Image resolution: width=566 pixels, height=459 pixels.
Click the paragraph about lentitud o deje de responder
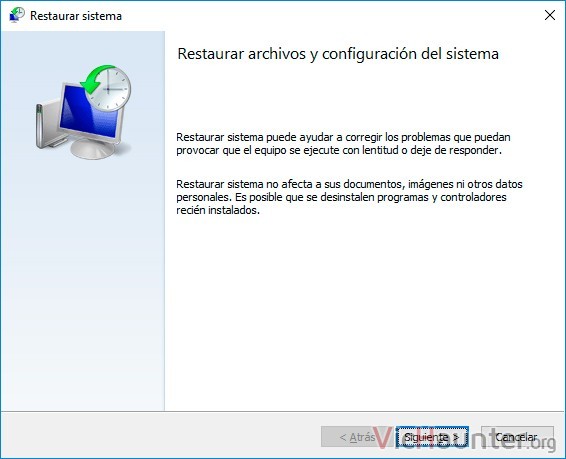(343, 144)
